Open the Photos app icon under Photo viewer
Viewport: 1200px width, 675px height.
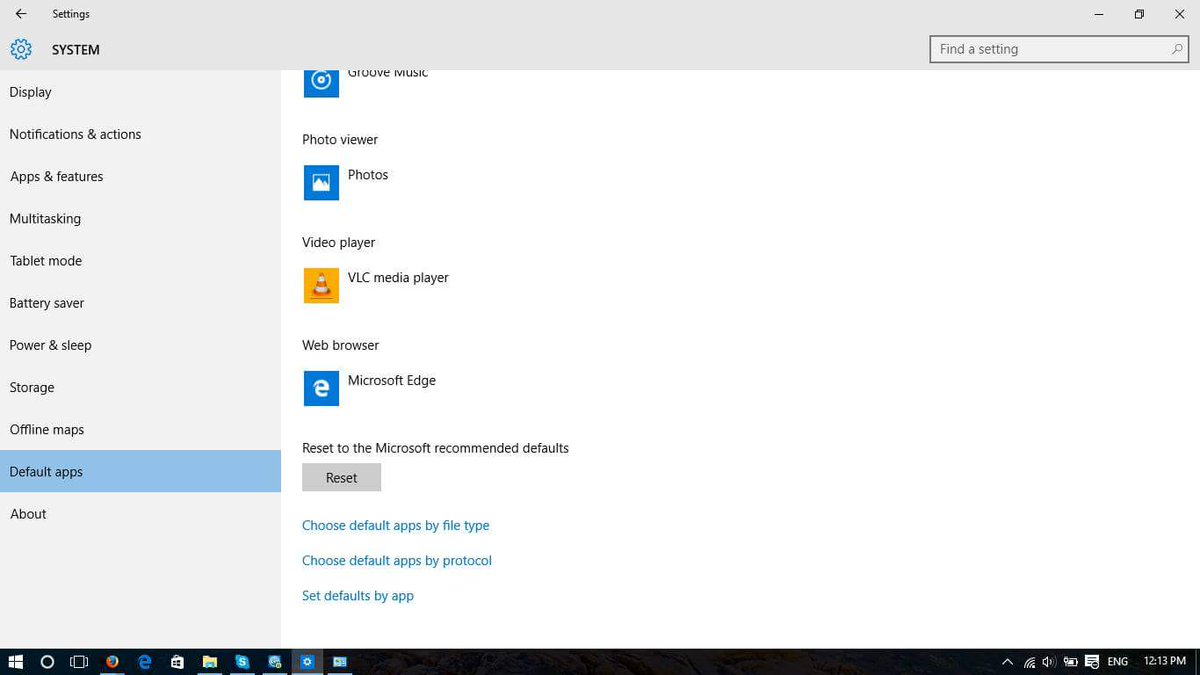(321, 183)
